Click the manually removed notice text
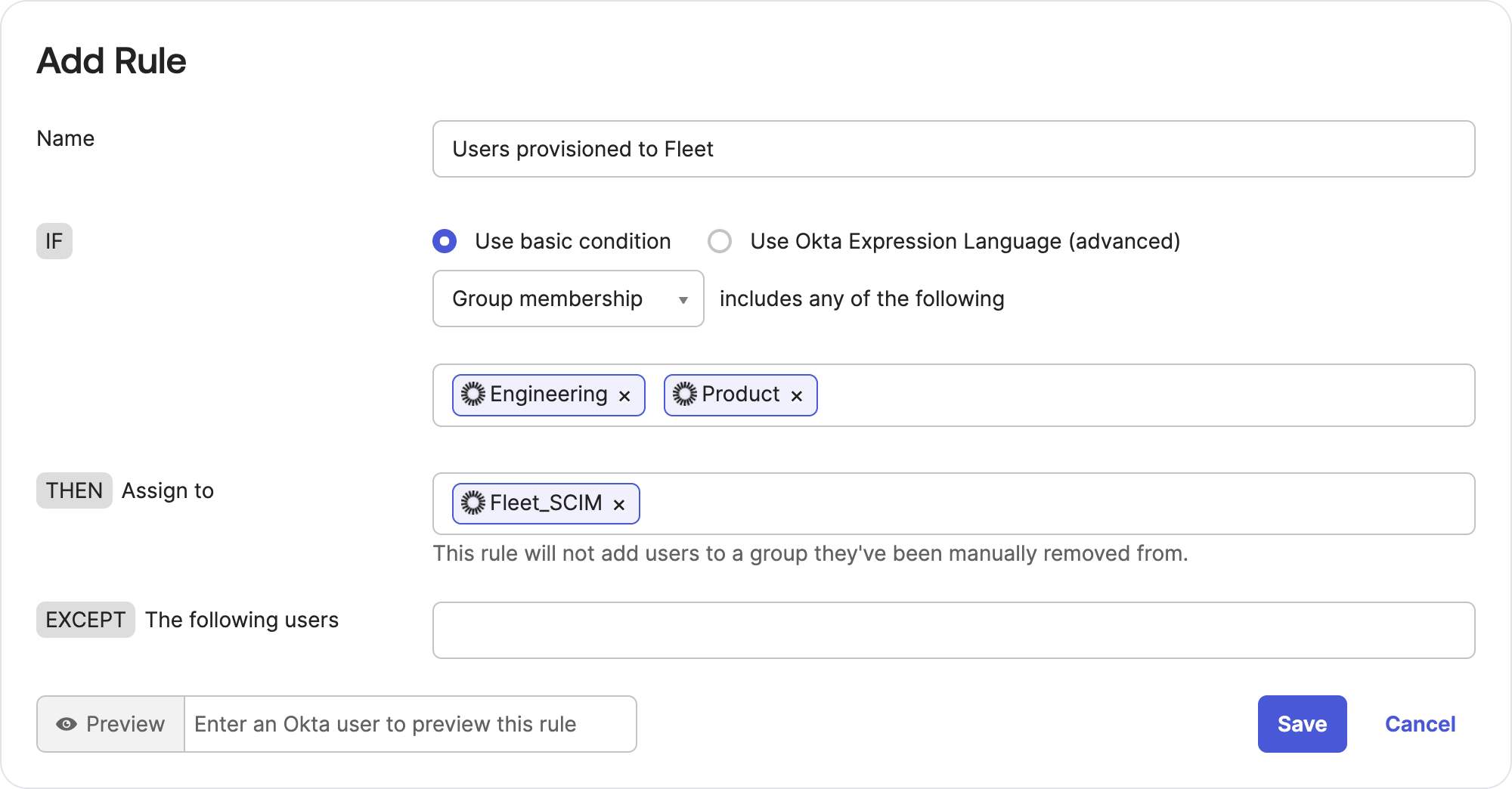 [810, 553]
